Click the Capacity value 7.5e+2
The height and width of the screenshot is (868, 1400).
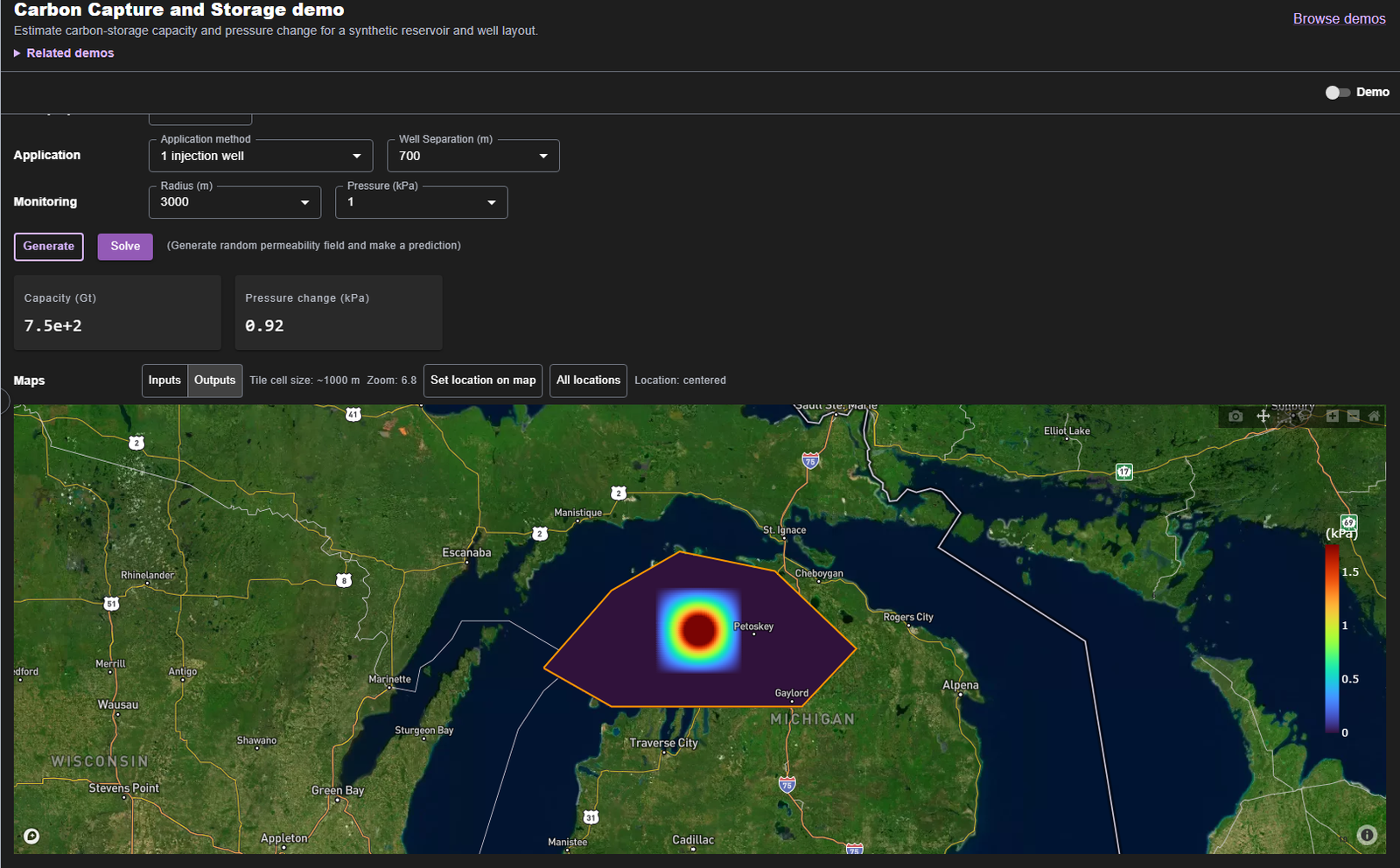click(53, 325)
